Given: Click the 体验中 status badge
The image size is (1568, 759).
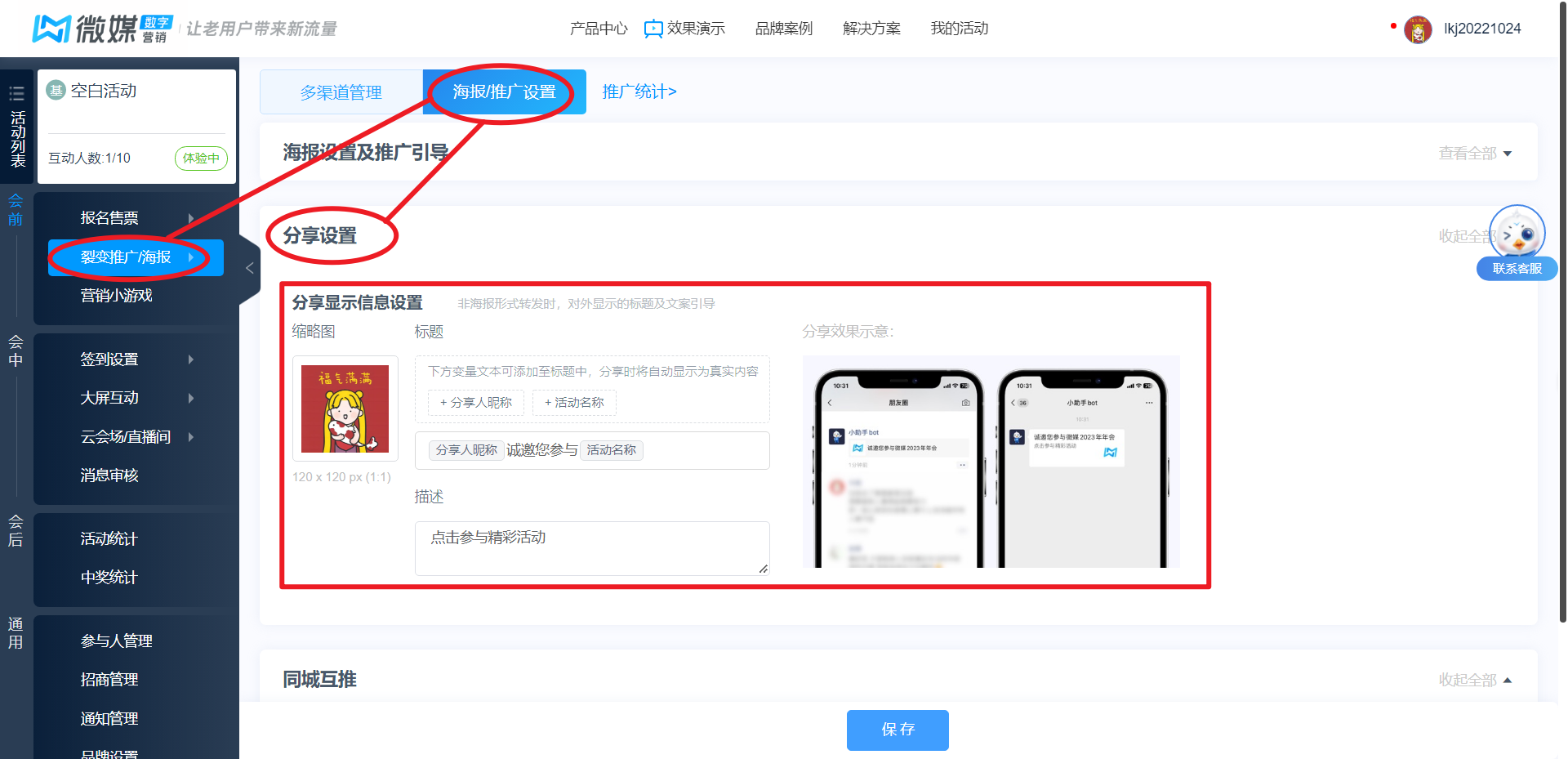Looking at the screenshot, I should (201, 158).
